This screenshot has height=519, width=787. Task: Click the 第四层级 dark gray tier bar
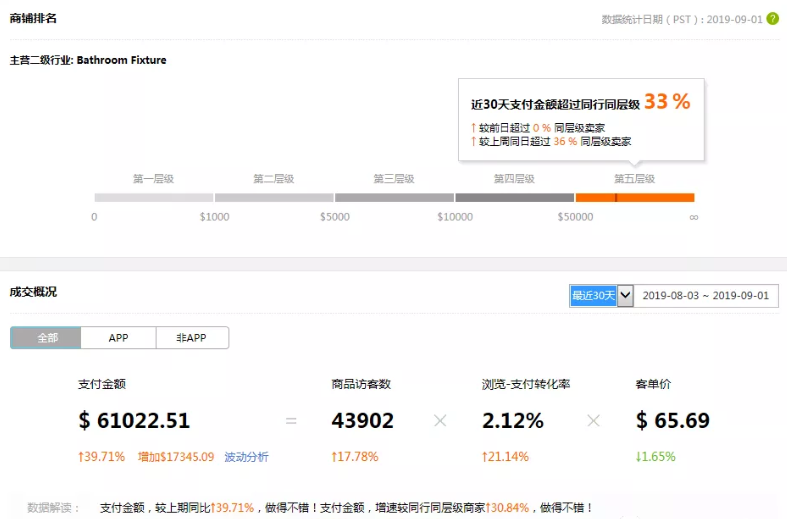(514, 198)
